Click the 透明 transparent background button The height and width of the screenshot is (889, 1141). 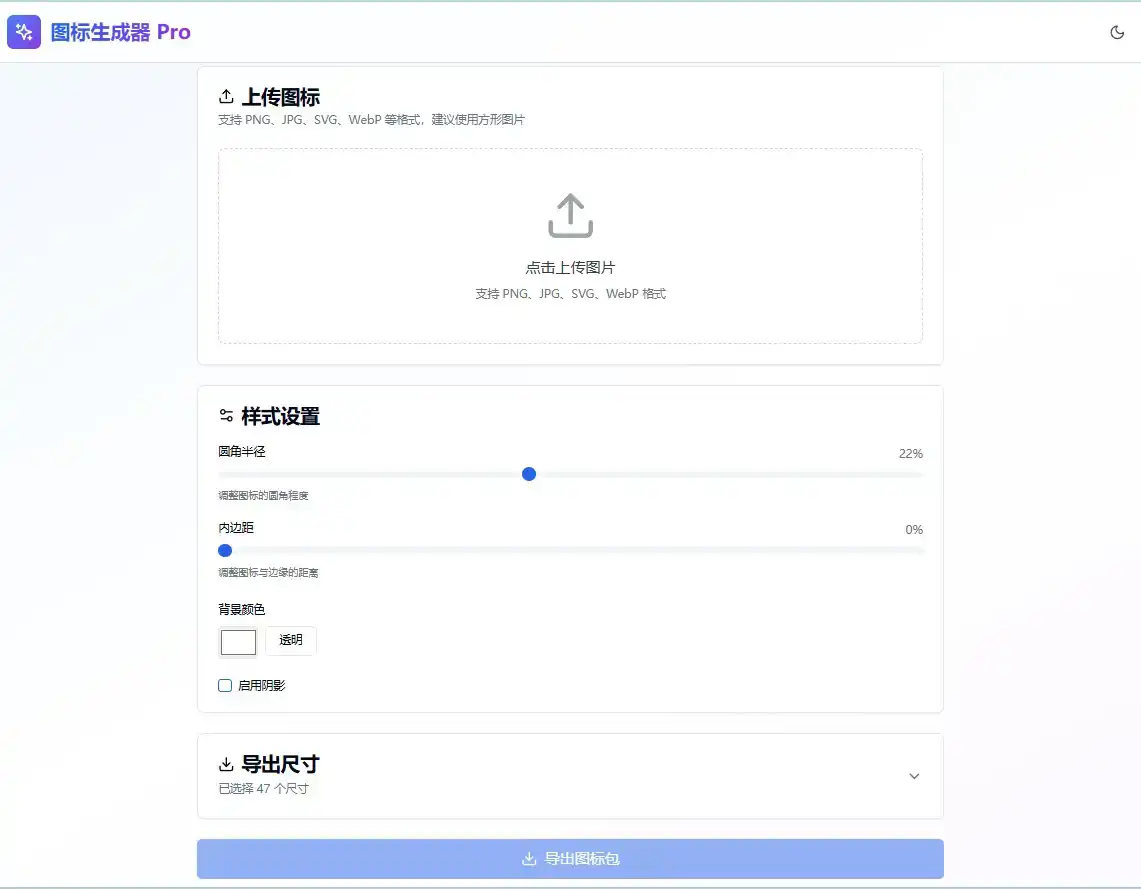point(290,640)
